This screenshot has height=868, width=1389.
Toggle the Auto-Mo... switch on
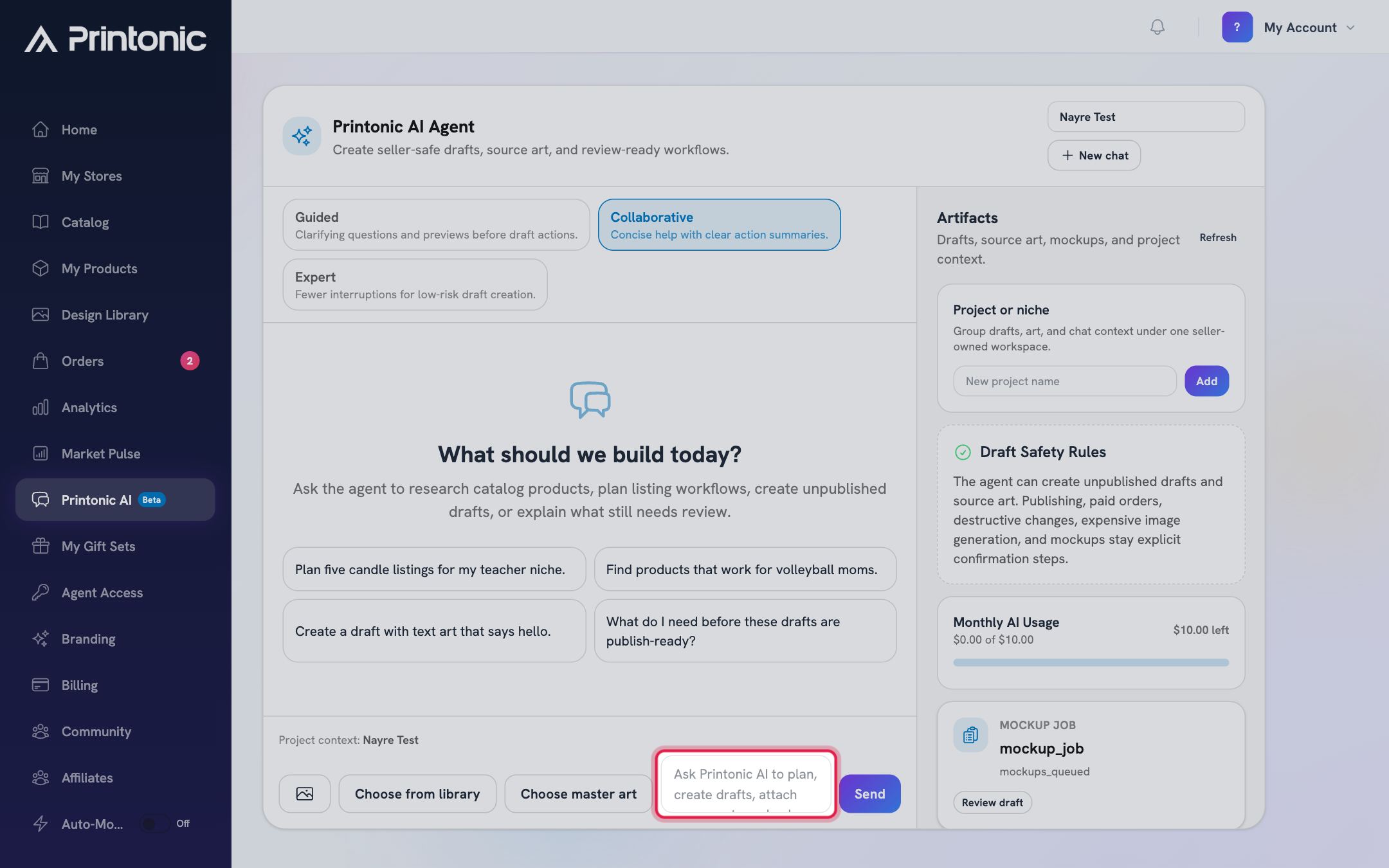pos(154,823)
